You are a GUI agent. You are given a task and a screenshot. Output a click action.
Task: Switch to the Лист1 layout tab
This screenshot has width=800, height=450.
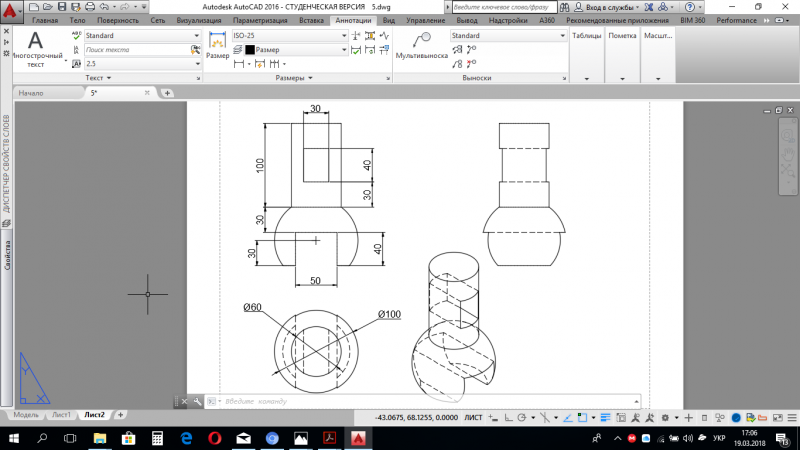click(61, 415)
